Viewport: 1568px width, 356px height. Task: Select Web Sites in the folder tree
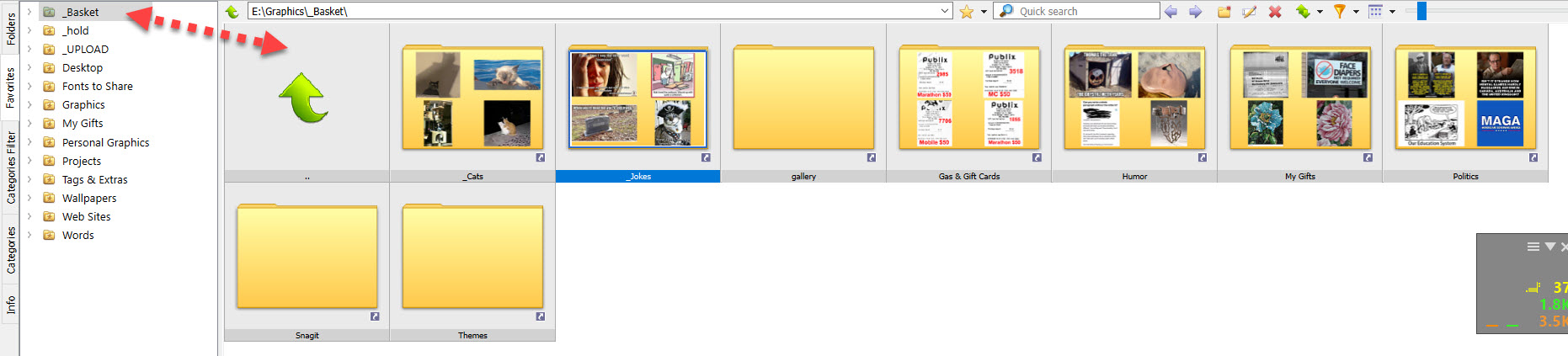[x=87, y=216]
